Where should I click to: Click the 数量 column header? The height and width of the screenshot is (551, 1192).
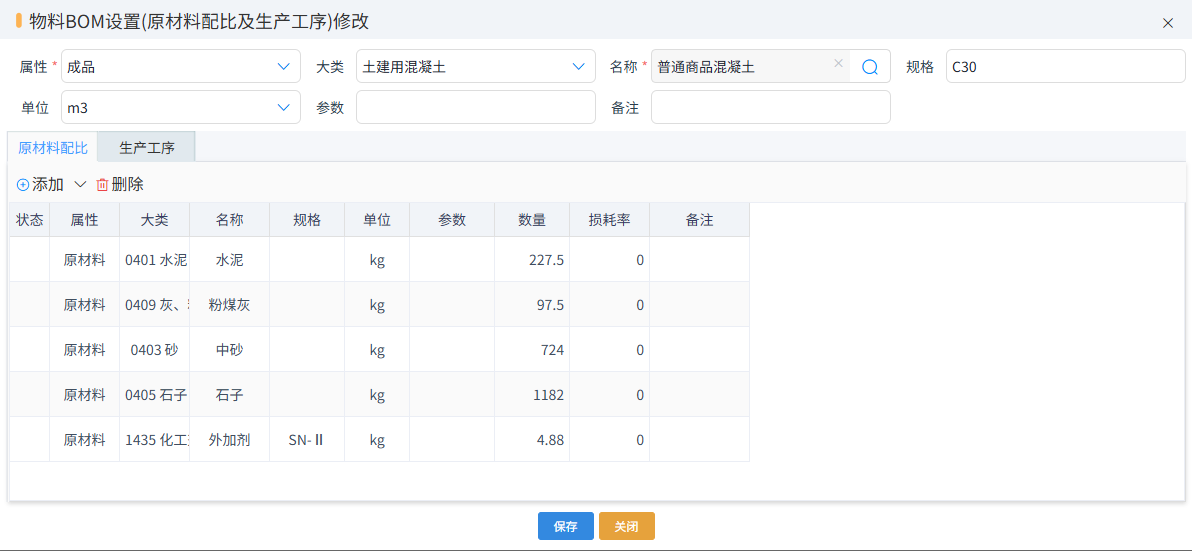(532, 220)
